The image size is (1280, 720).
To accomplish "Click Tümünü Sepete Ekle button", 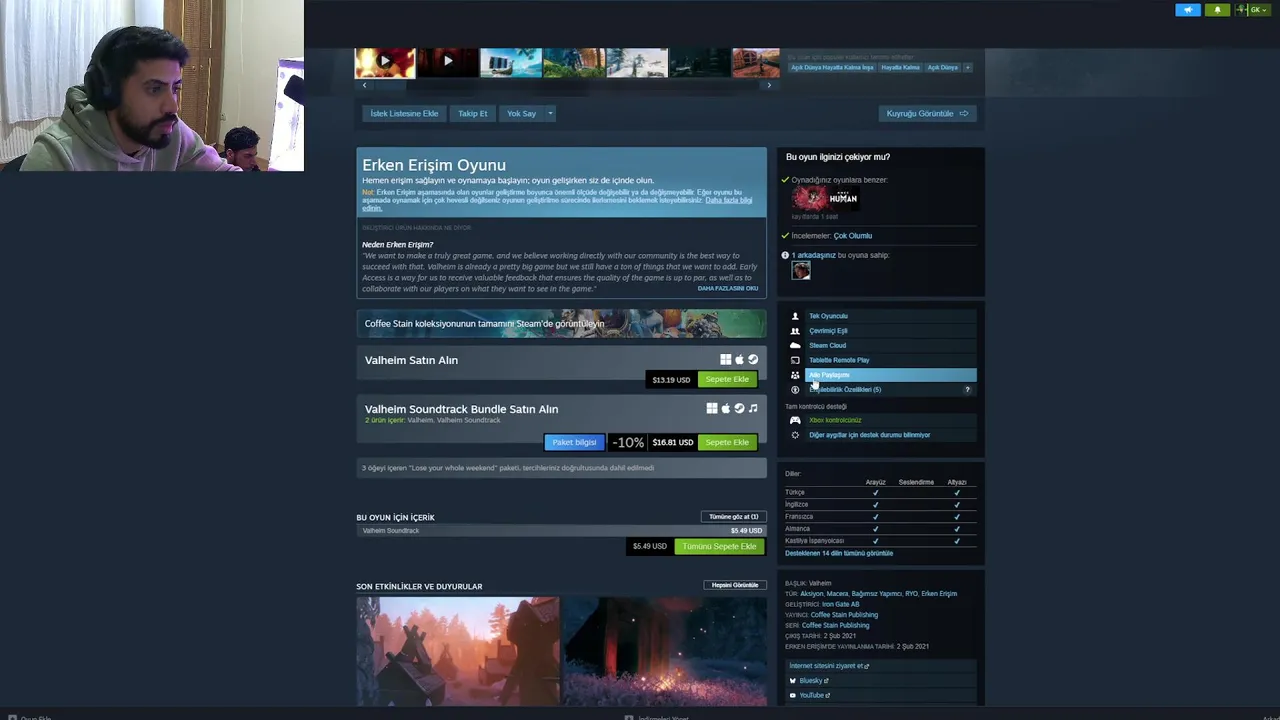I will coord(719,547).
